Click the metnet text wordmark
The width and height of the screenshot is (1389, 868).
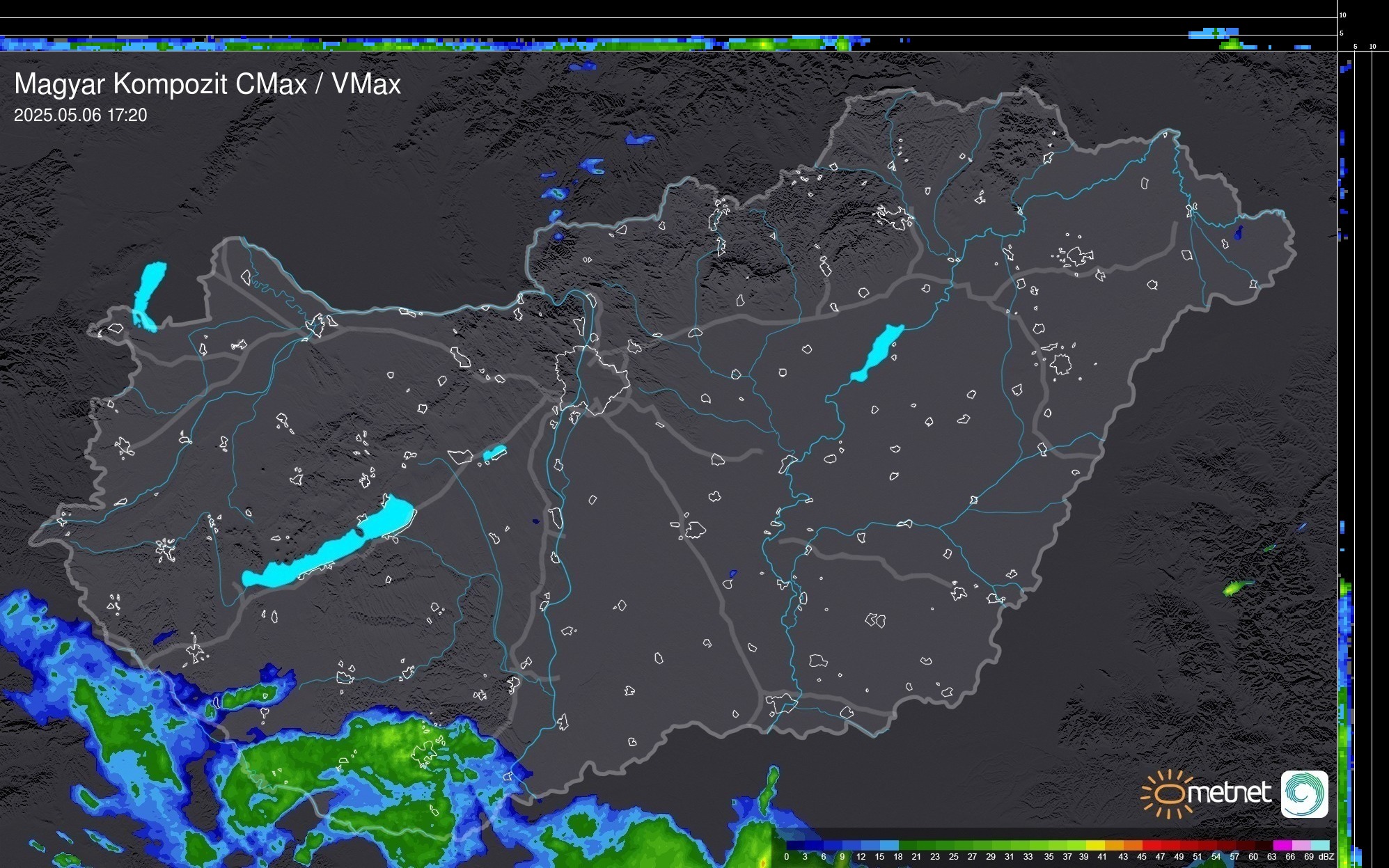(x=1229, y=794)
